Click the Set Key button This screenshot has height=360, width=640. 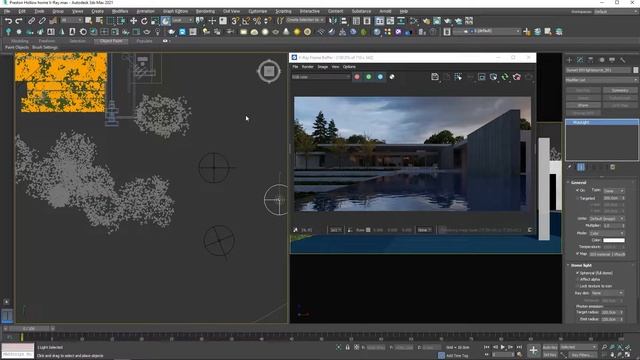(x=550, y=355)
